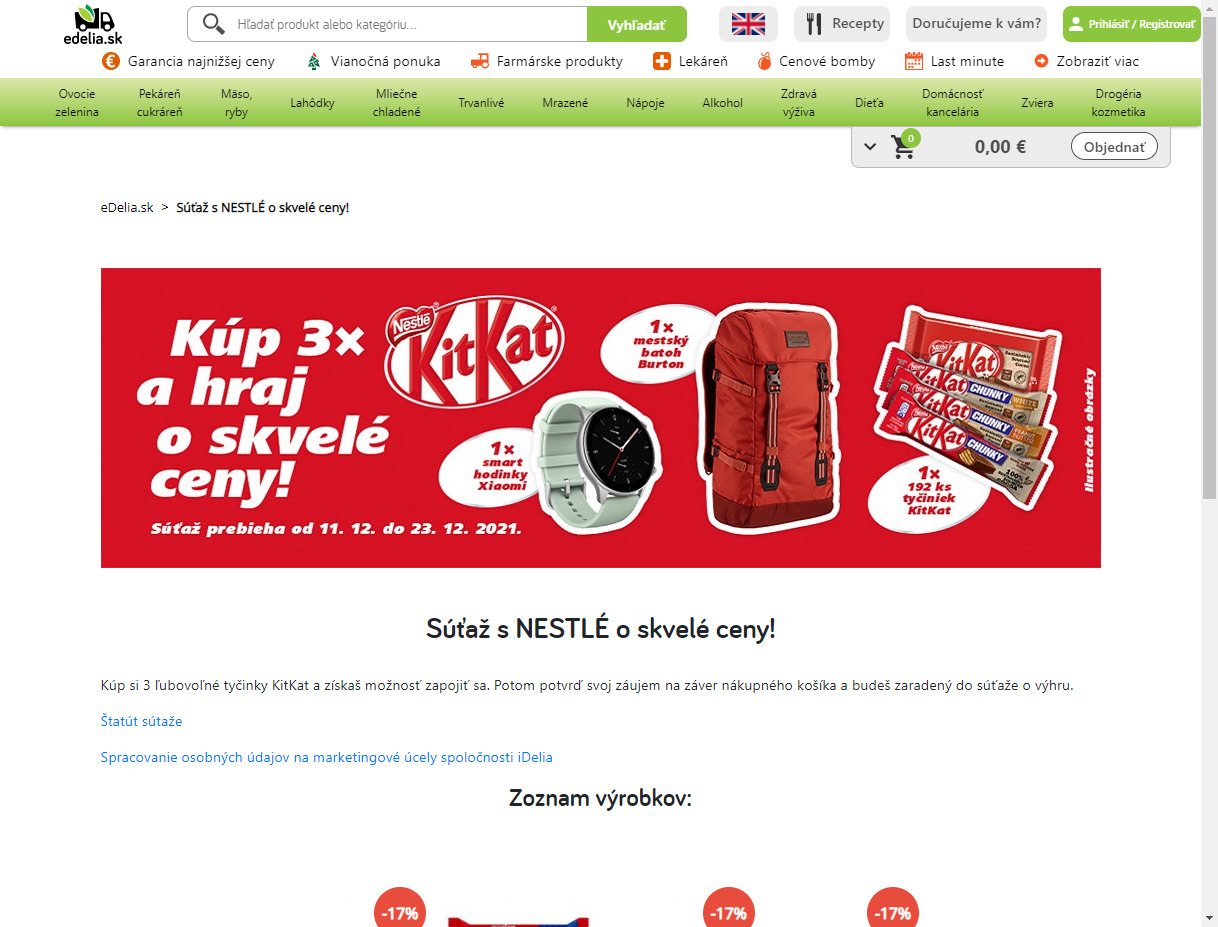The image size is (1218, 927).
Task: Click the euro coin Garancia najnižšej ceny icon
Action: tap(111, 61)
